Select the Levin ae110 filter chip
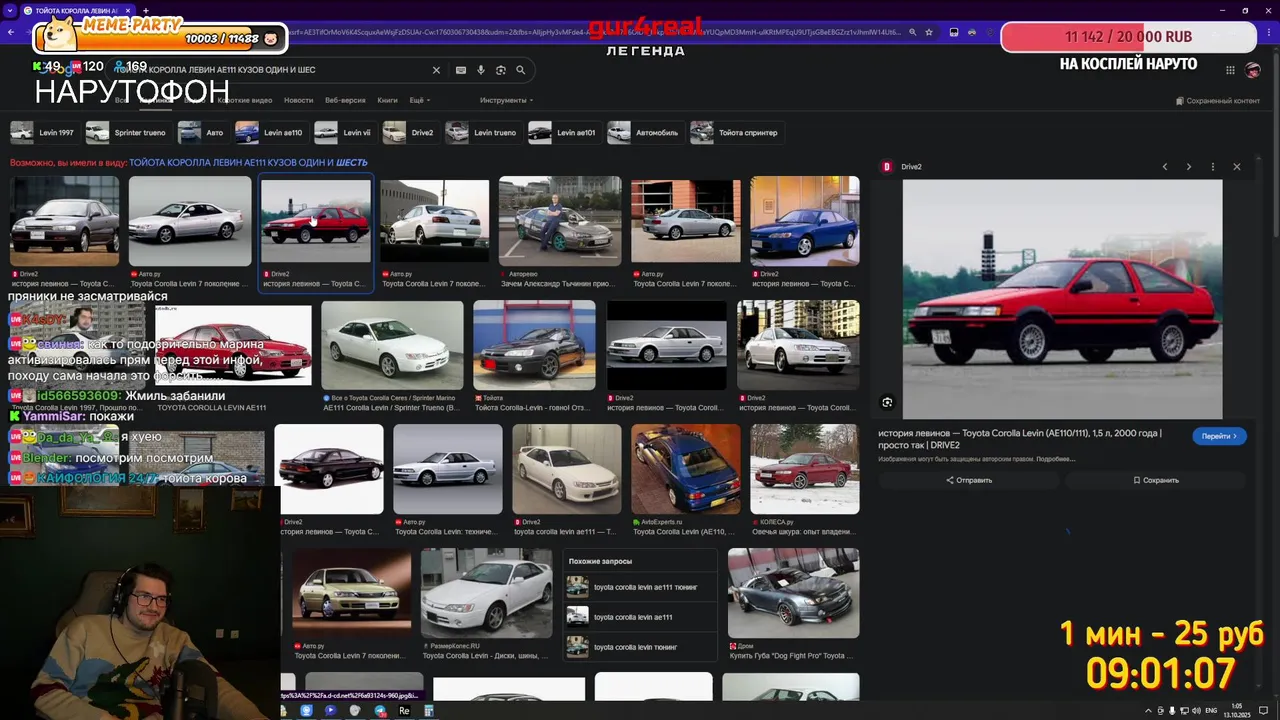The height and width of the screenshot is (720, 1280). [x=270, y=132]
